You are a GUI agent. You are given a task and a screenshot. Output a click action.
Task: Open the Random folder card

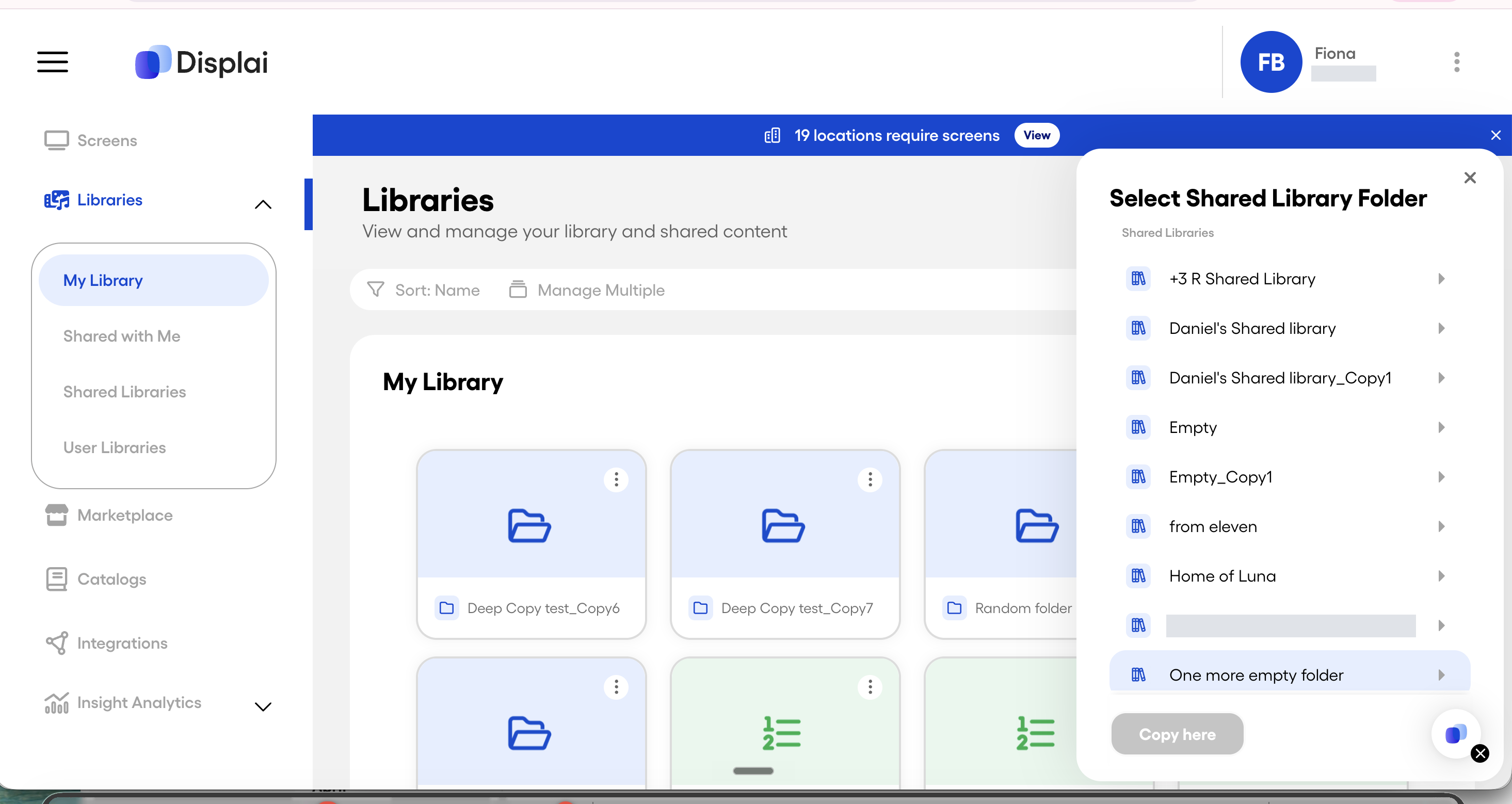tap(1001, 544)
